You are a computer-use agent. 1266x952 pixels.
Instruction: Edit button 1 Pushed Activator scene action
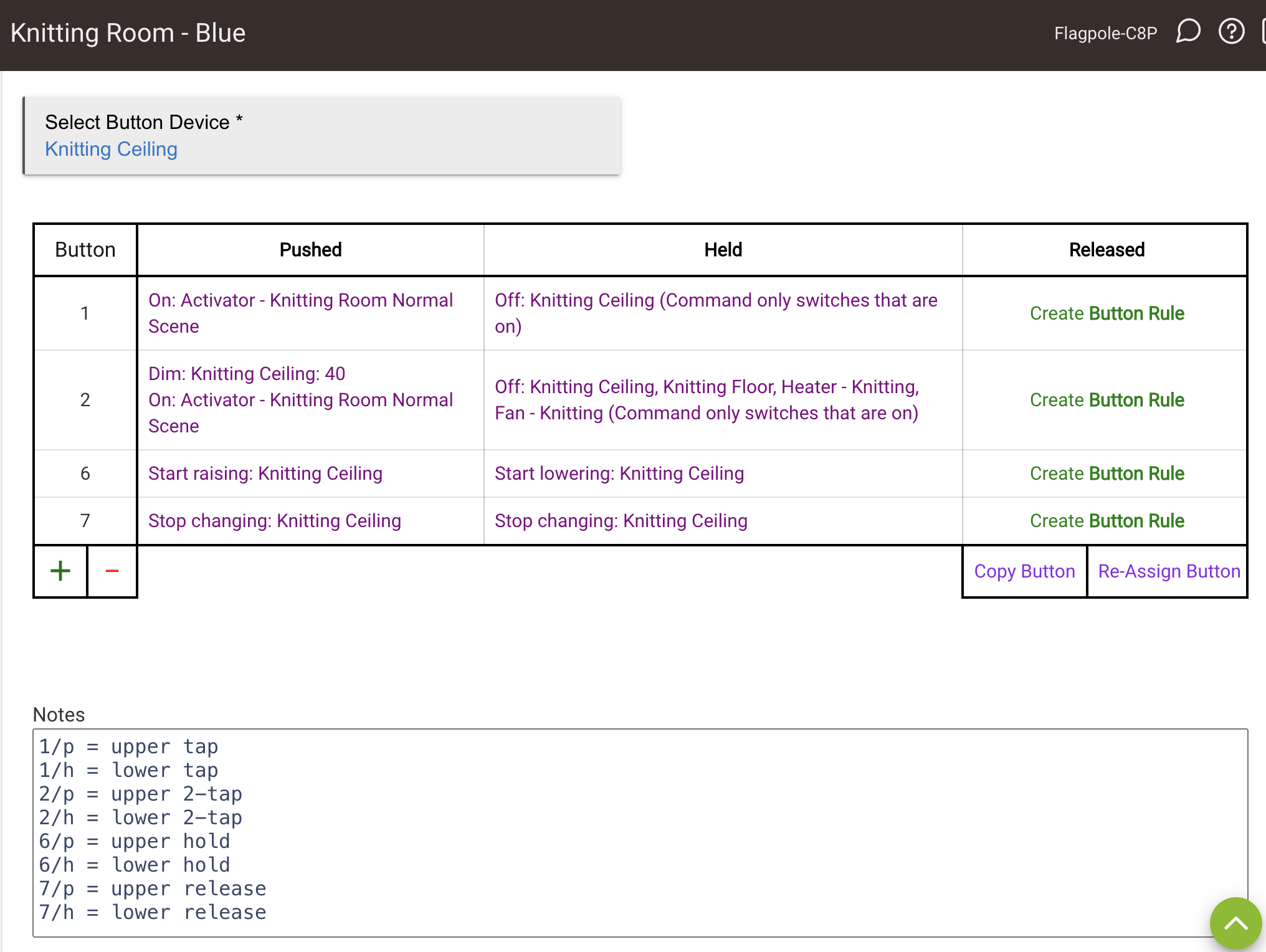301,313
